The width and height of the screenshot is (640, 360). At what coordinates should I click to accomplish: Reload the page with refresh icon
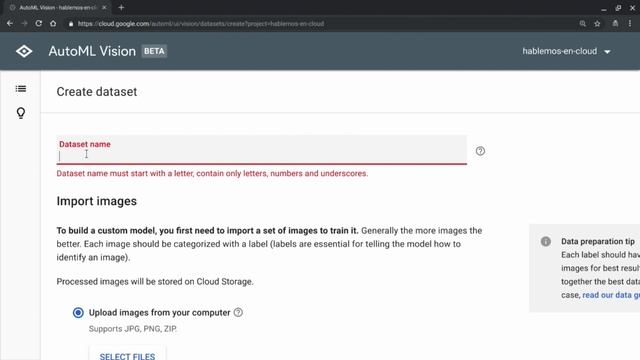pos(38,24)
